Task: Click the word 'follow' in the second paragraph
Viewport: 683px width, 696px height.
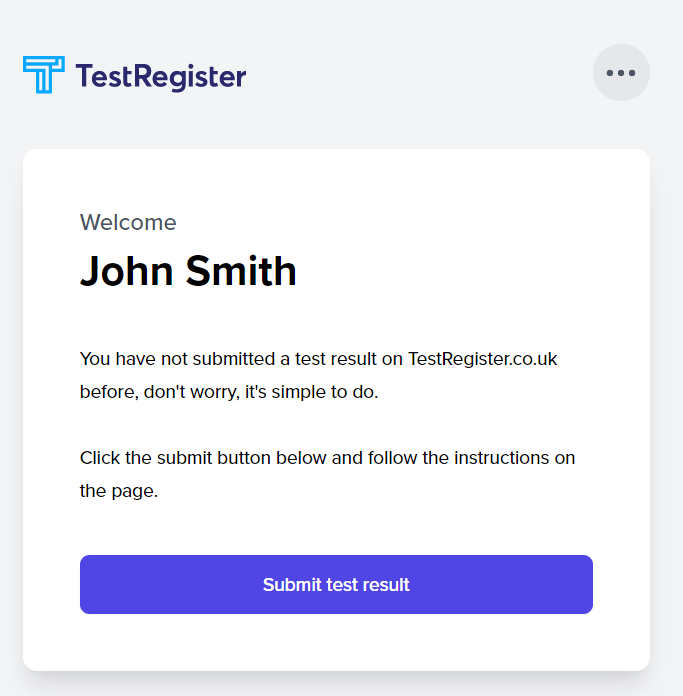Action: click(392, 458)
